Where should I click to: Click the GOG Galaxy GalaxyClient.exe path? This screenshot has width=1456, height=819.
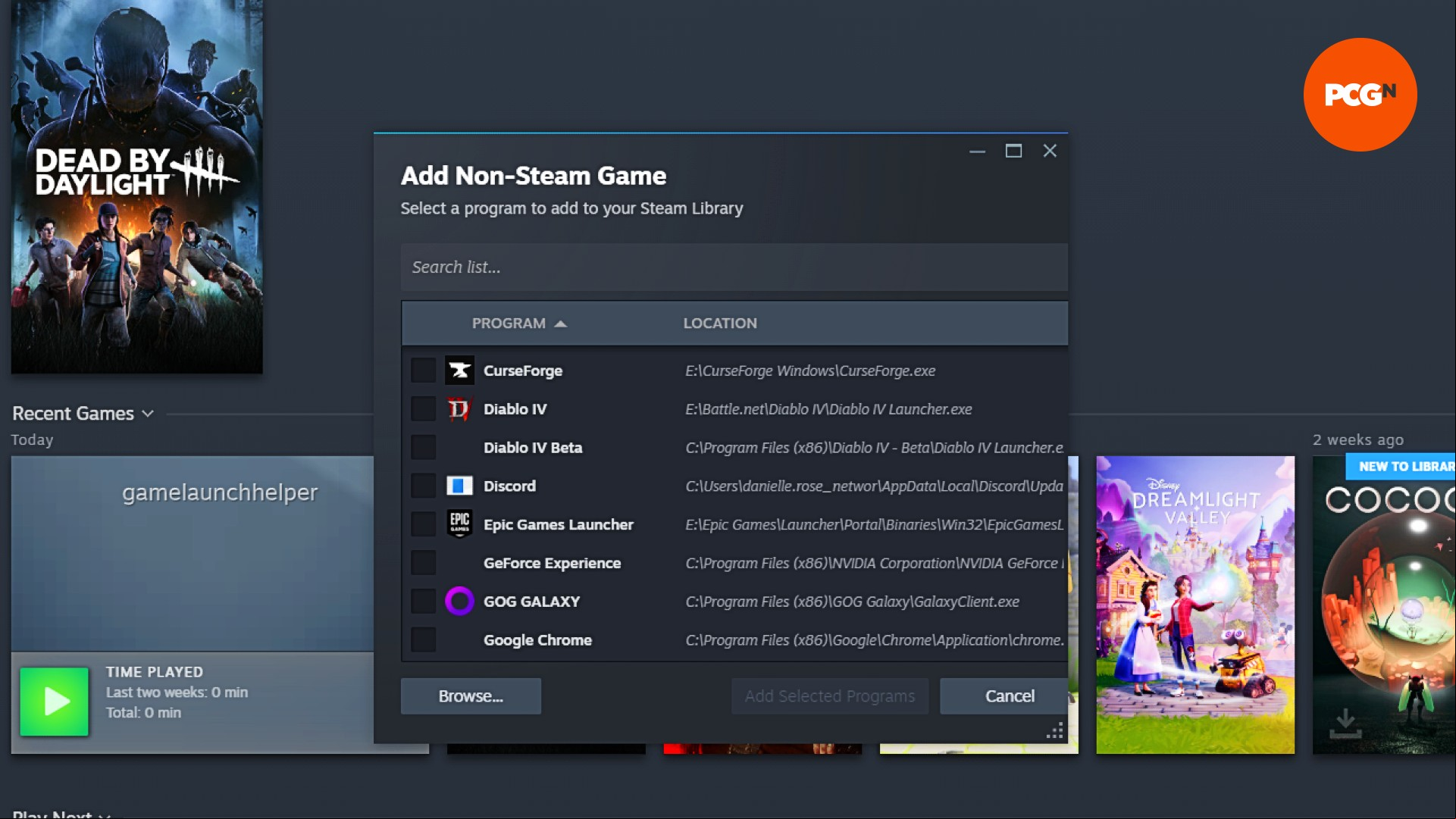(853, 602)
